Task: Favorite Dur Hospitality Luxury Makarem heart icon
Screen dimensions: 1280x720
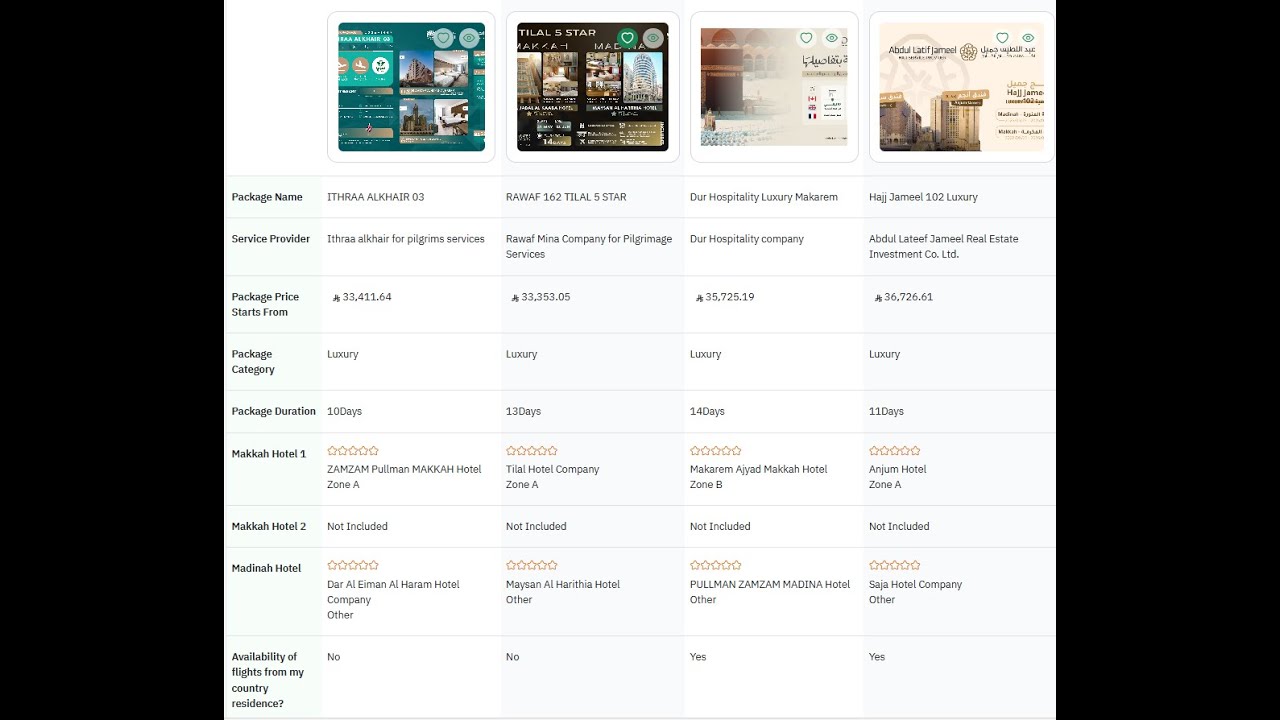Action: (806, 38)
